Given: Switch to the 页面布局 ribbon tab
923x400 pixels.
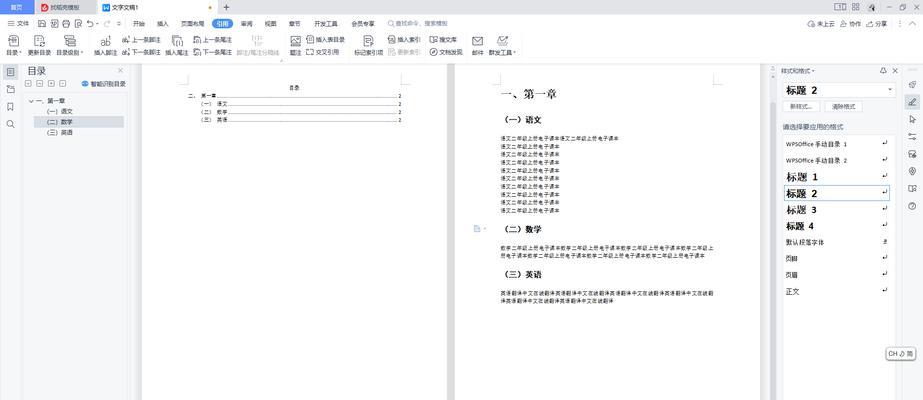Looking at the screenshot, I should pos(192,24).
